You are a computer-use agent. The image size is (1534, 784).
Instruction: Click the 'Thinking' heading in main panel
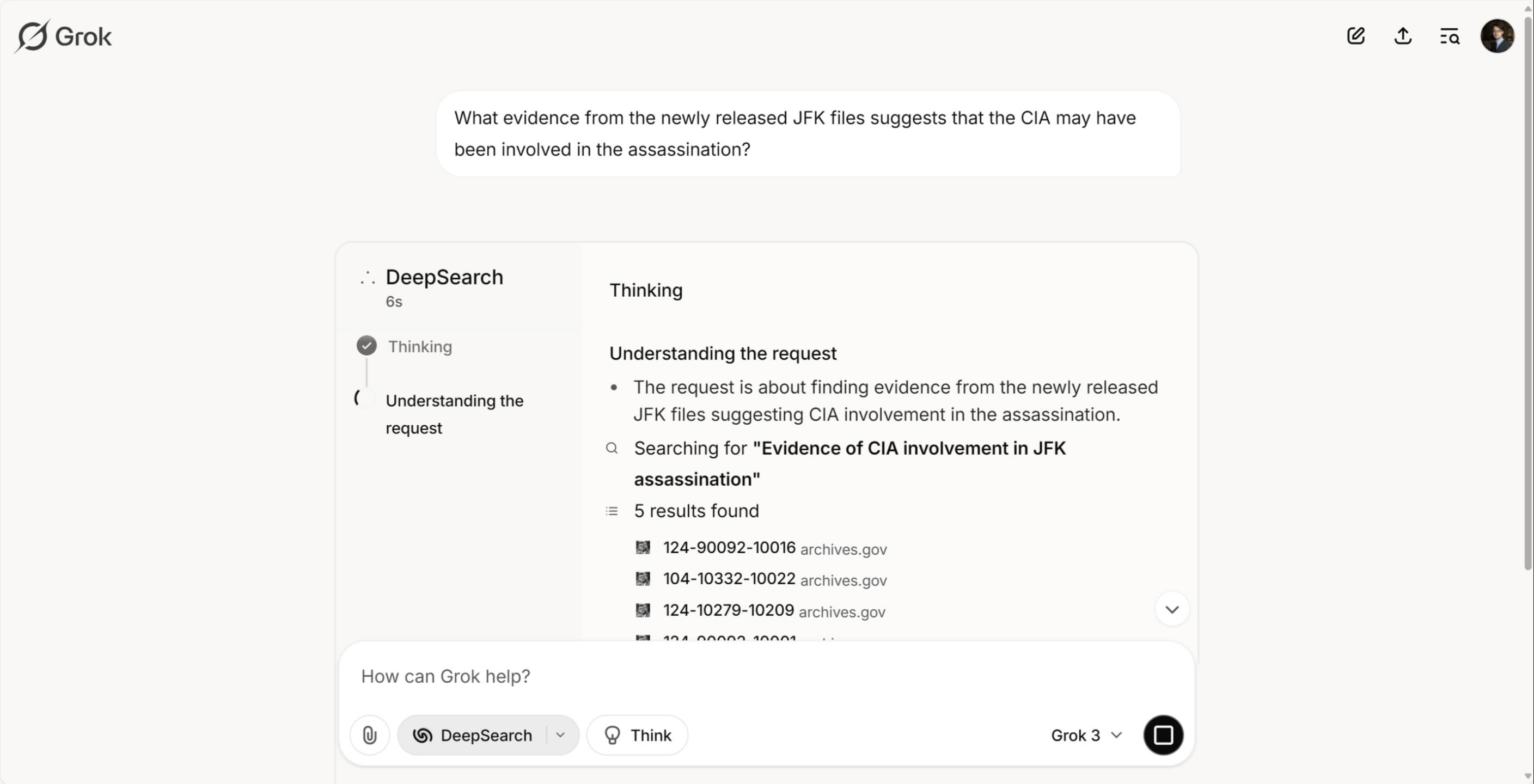click(645, 291)
